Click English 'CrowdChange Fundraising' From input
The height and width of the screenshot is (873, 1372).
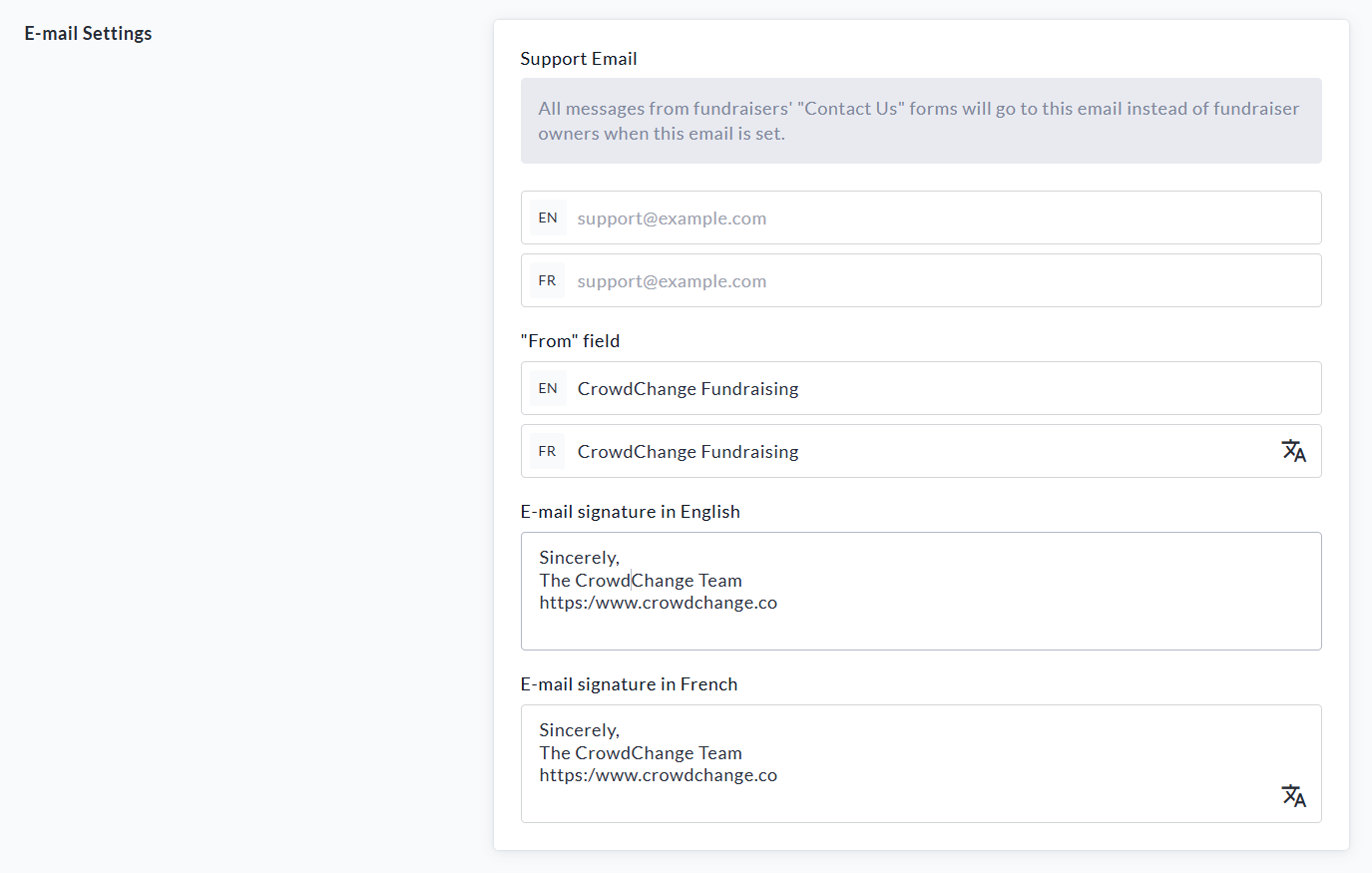(x=918, y=389)
